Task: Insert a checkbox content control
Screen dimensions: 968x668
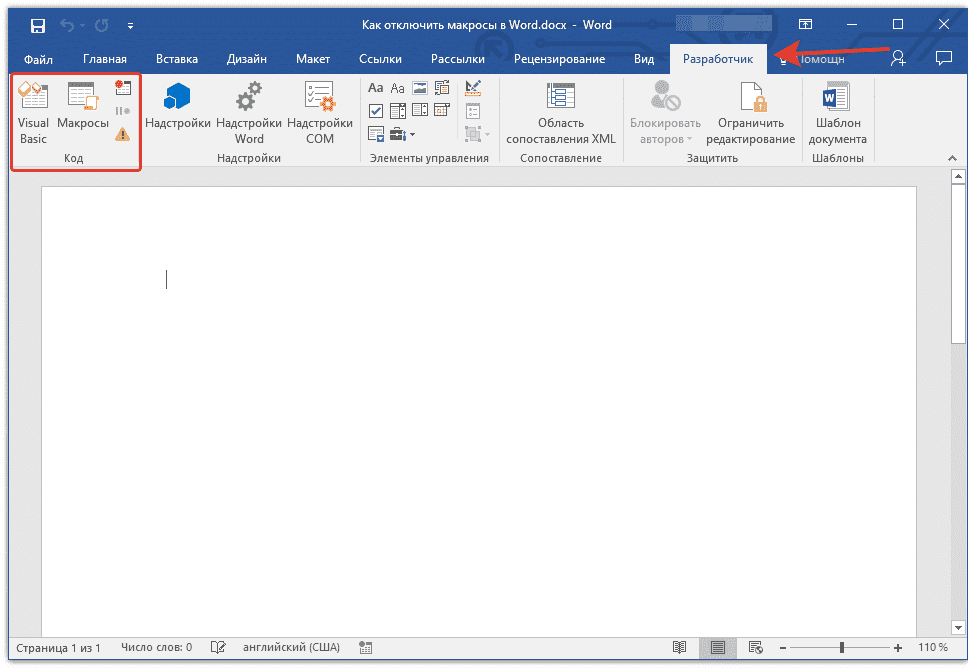Action: click(377, 110)
